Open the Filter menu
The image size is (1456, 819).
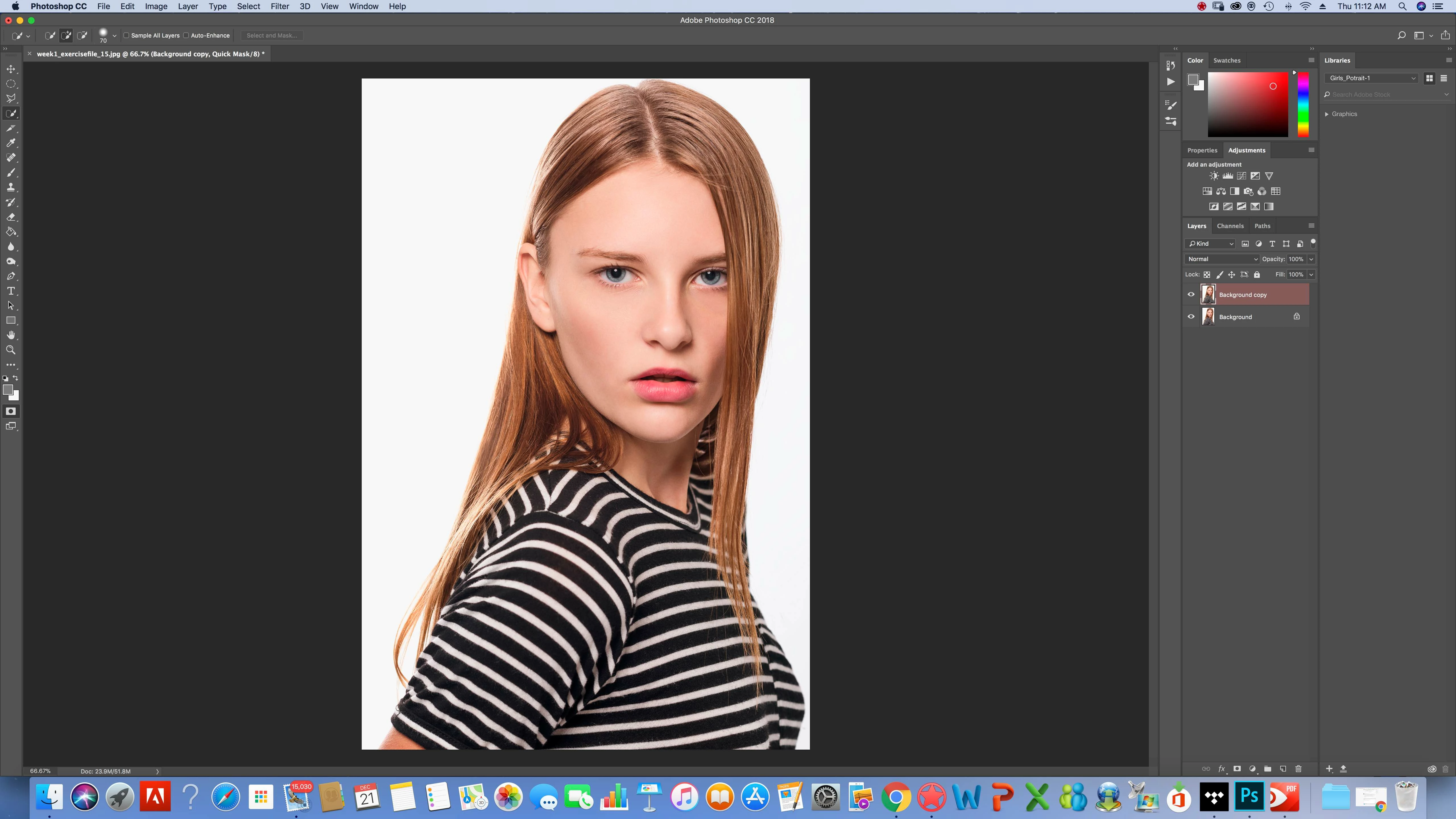tap(279, 6)
